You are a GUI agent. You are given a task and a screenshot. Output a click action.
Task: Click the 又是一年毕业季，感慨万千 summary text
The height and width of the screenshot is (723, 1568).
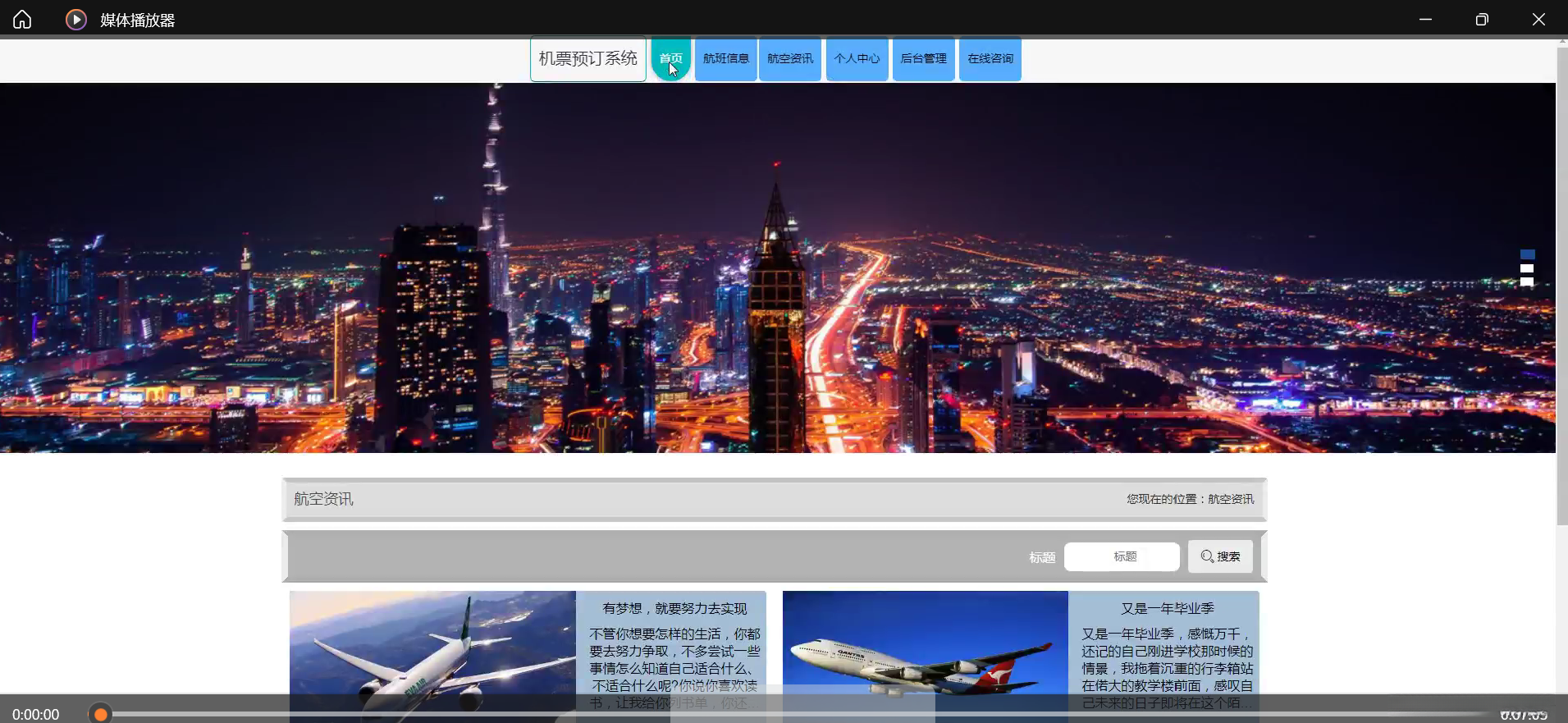pos(1167,668)
